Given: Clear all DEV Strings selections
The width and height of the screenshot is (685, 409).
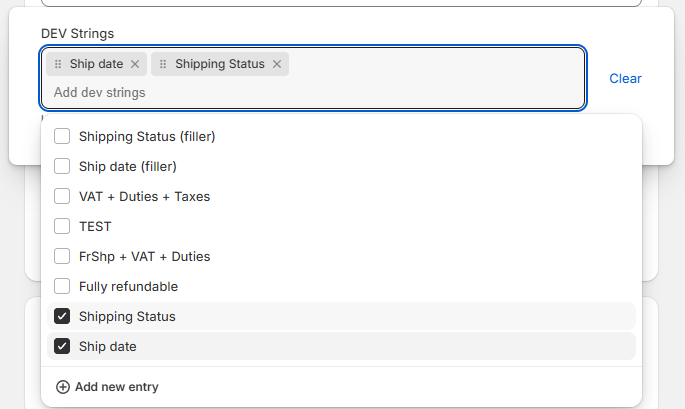Looking at the screenshot, I should point(625,79).
